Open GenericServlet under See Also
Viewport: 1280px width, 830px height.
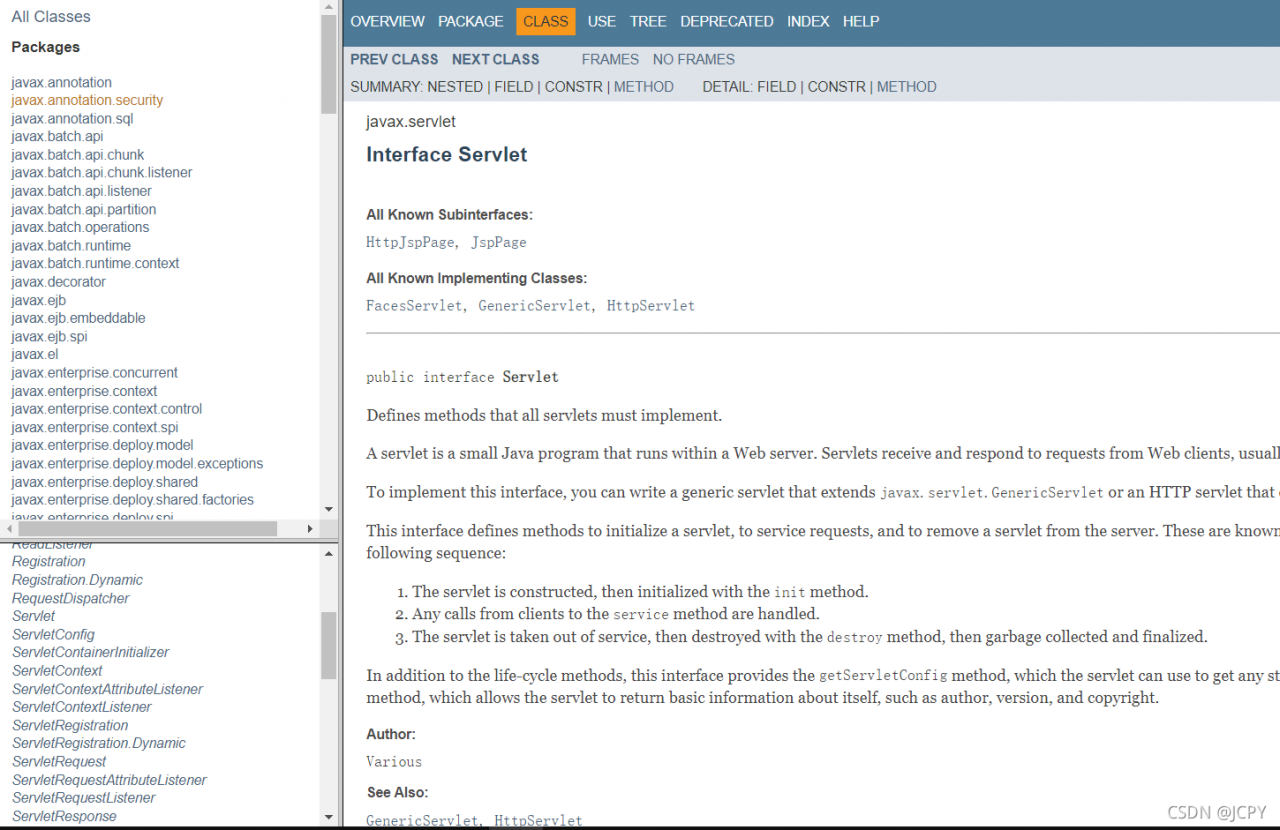422,820
